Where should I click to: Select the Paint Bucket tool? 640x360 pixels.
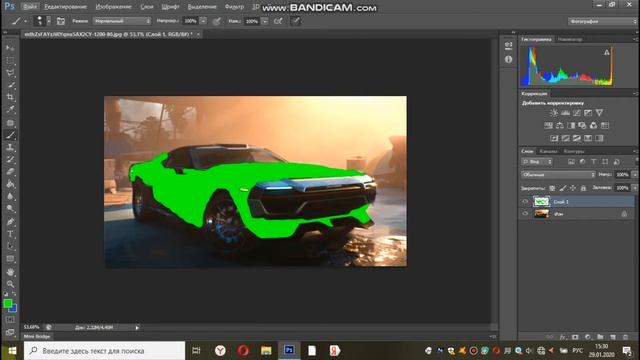click(10, 184)
